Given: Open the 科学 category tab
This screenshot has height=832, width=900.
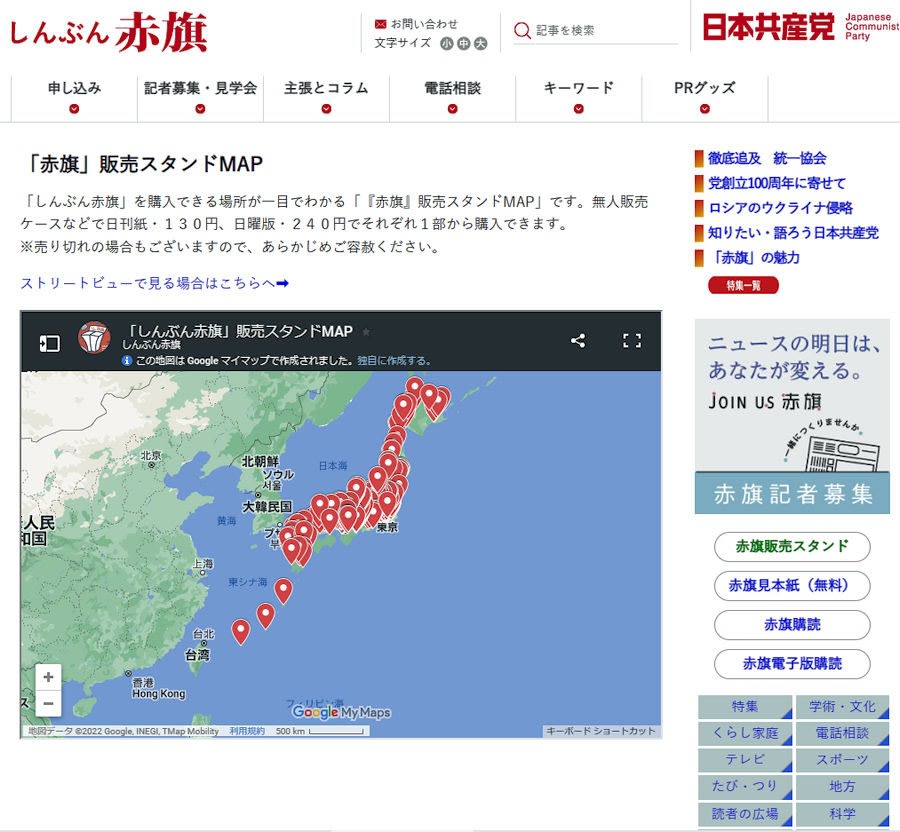Looking at the screenshot, I should 842,814.
